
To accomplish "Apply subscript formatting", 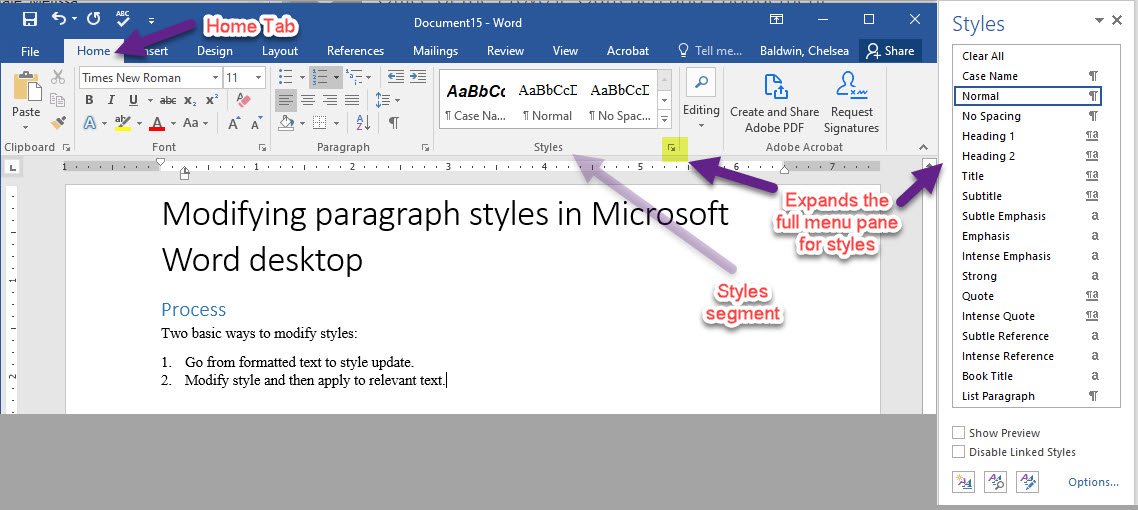I will click(x=190, y=100).
